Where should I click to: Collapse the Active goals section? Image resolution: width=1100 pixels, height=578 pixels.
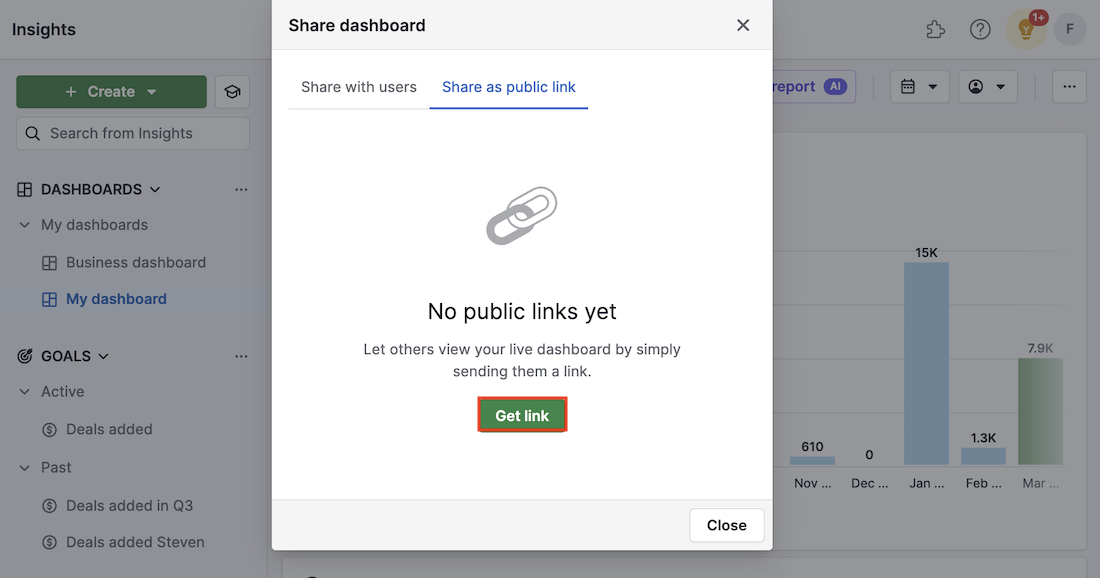[x=23, y=391]
